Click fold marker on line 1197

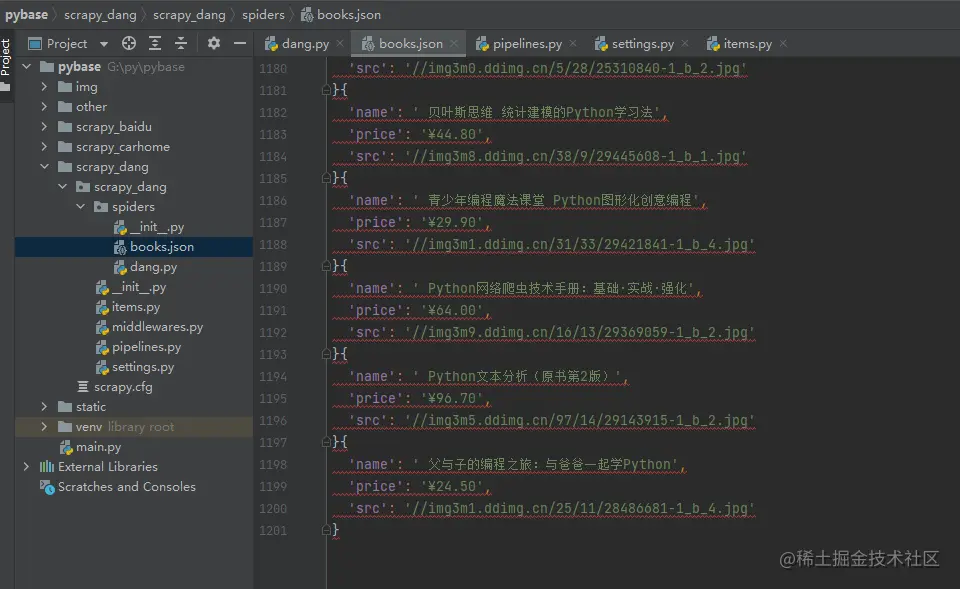pyautogui.click(x=326, y=443)
